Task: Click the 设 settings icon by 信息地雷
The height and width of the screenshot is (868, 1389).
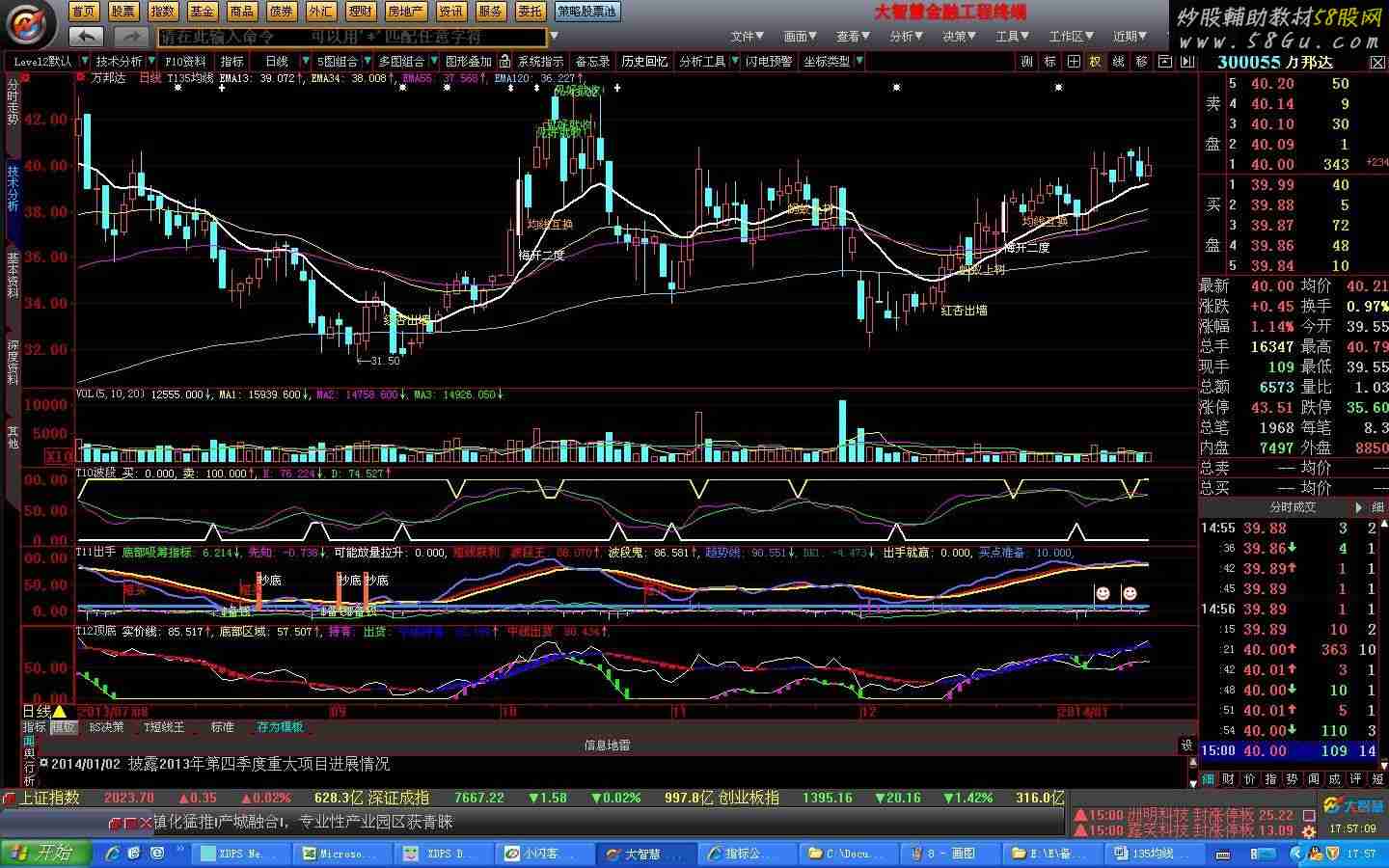Action: pyautogui.click(x=1186, y=745)
